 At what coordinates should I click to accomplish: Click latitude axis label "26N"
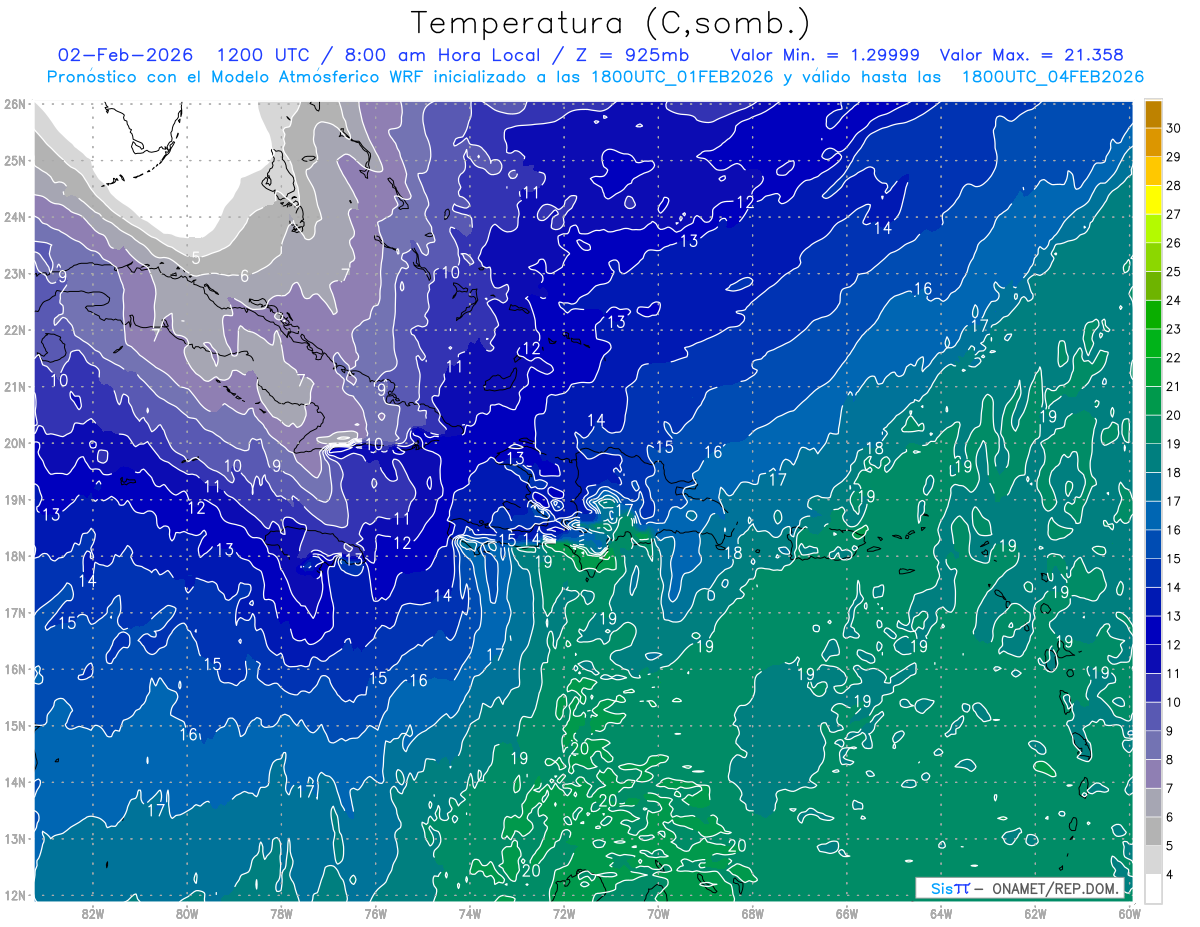pyautogui.click(x=14, y=104)
